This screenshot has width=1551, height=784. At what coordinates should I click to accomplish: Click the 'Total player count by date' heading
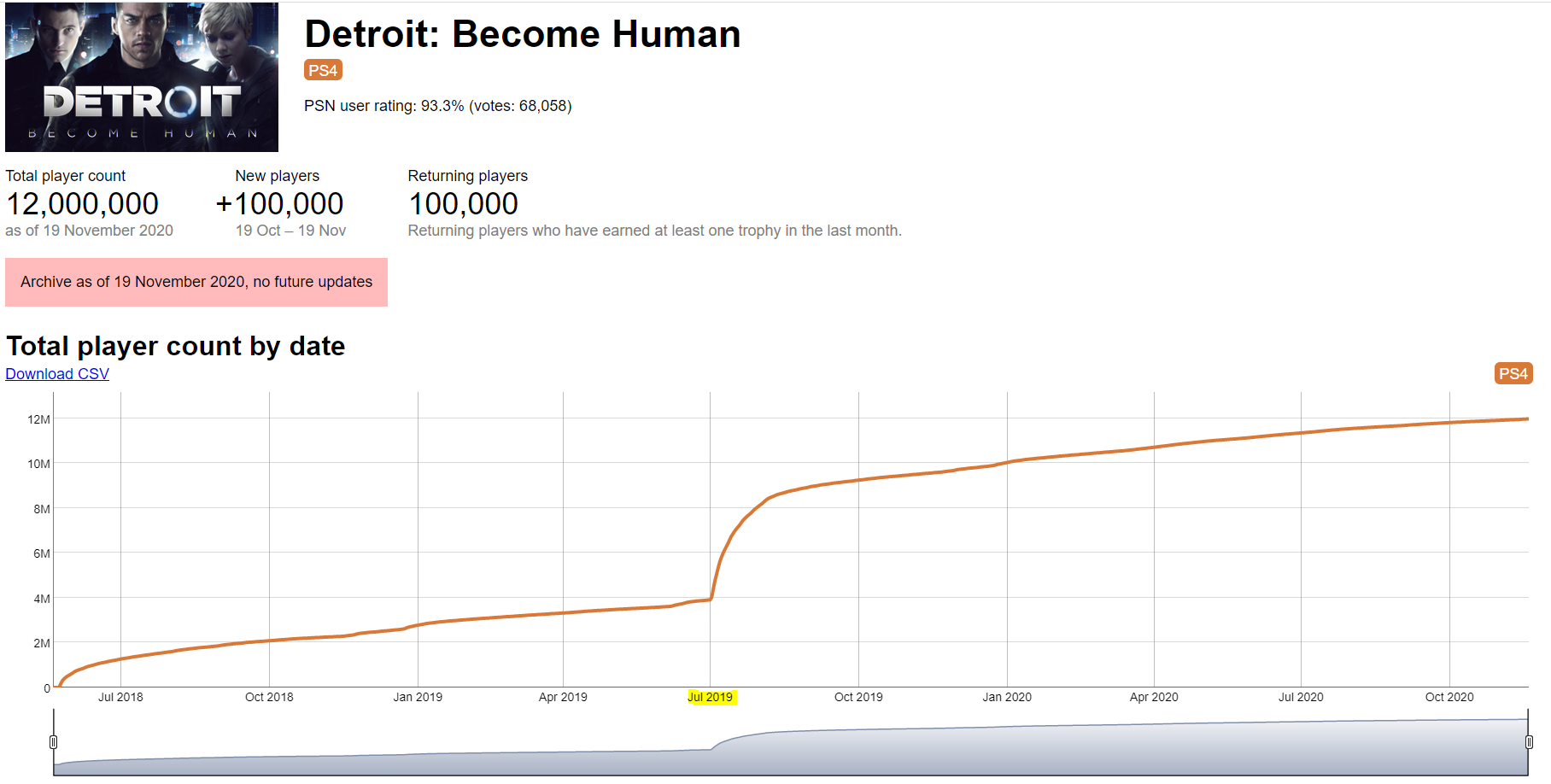176,346
